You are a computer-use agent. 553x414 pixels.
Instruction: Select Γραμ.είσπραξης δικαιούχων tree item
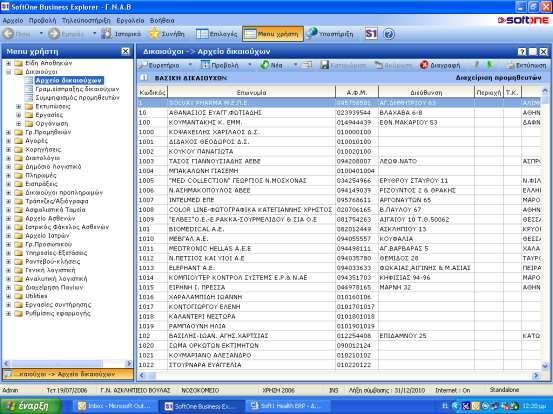coord(77,89)
